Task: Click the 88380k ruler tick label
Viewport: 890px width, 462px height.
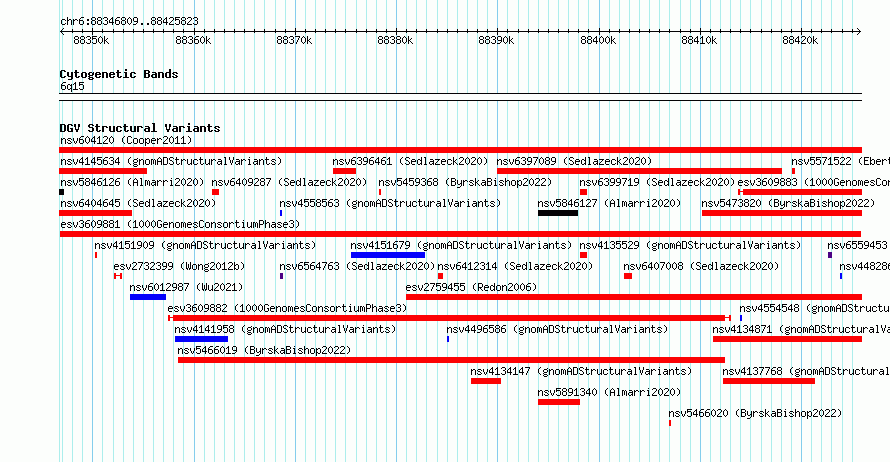Action: (395, 40)
